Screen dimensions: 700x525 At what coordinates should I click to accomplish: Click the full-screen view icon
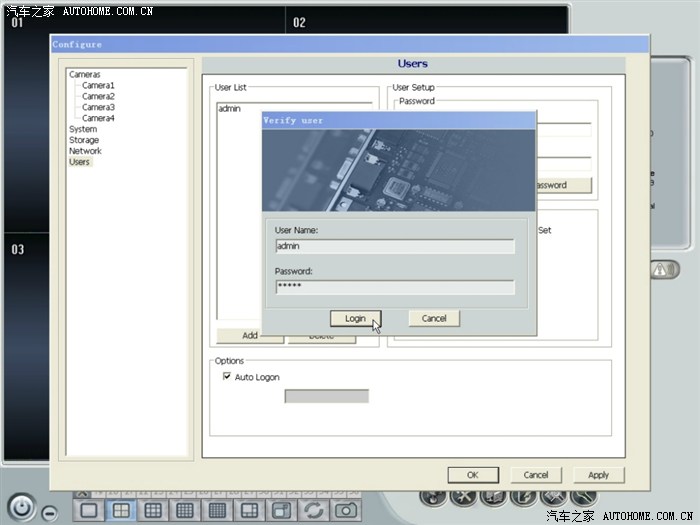pos(281,510)
